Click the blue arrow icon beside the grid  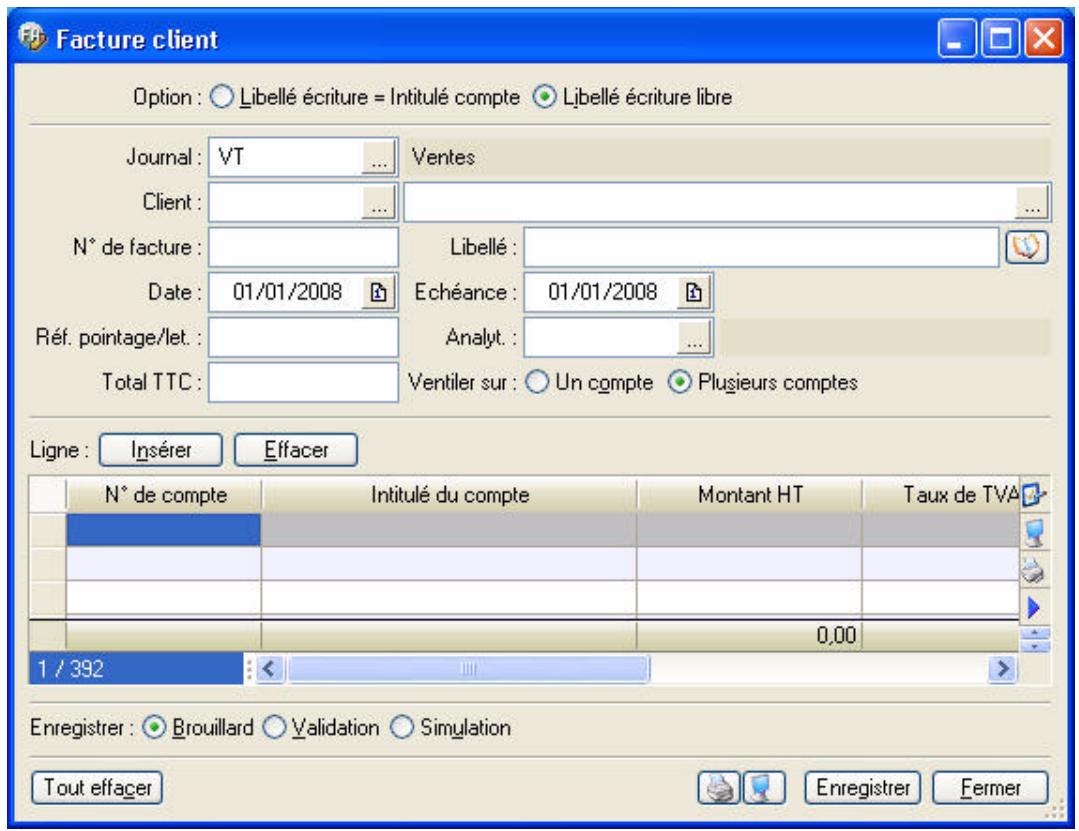(x=1034, y=607)
